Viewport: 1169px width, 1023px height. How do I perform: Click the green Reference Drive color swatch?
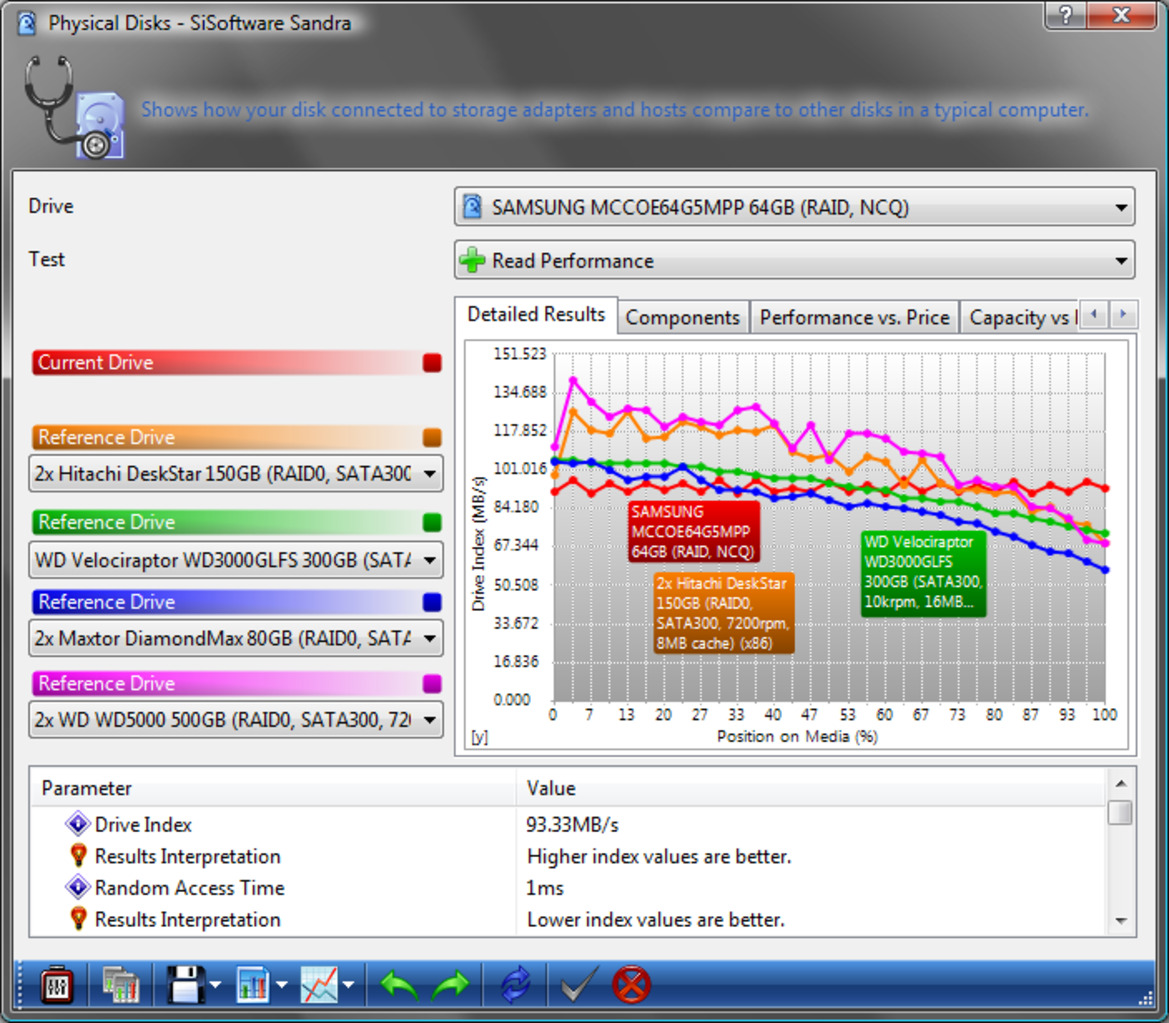pos(432,522)
